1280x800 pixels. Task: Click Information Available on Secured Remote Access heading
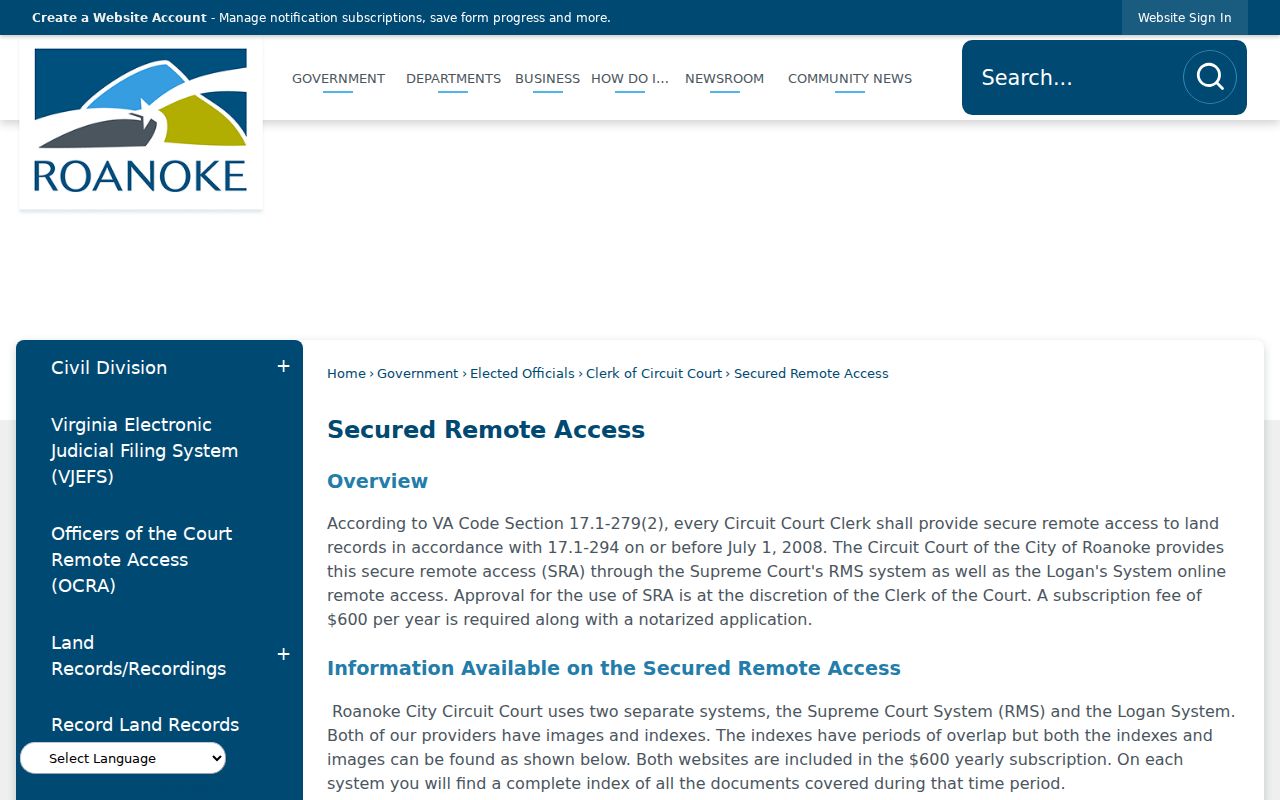614,668
